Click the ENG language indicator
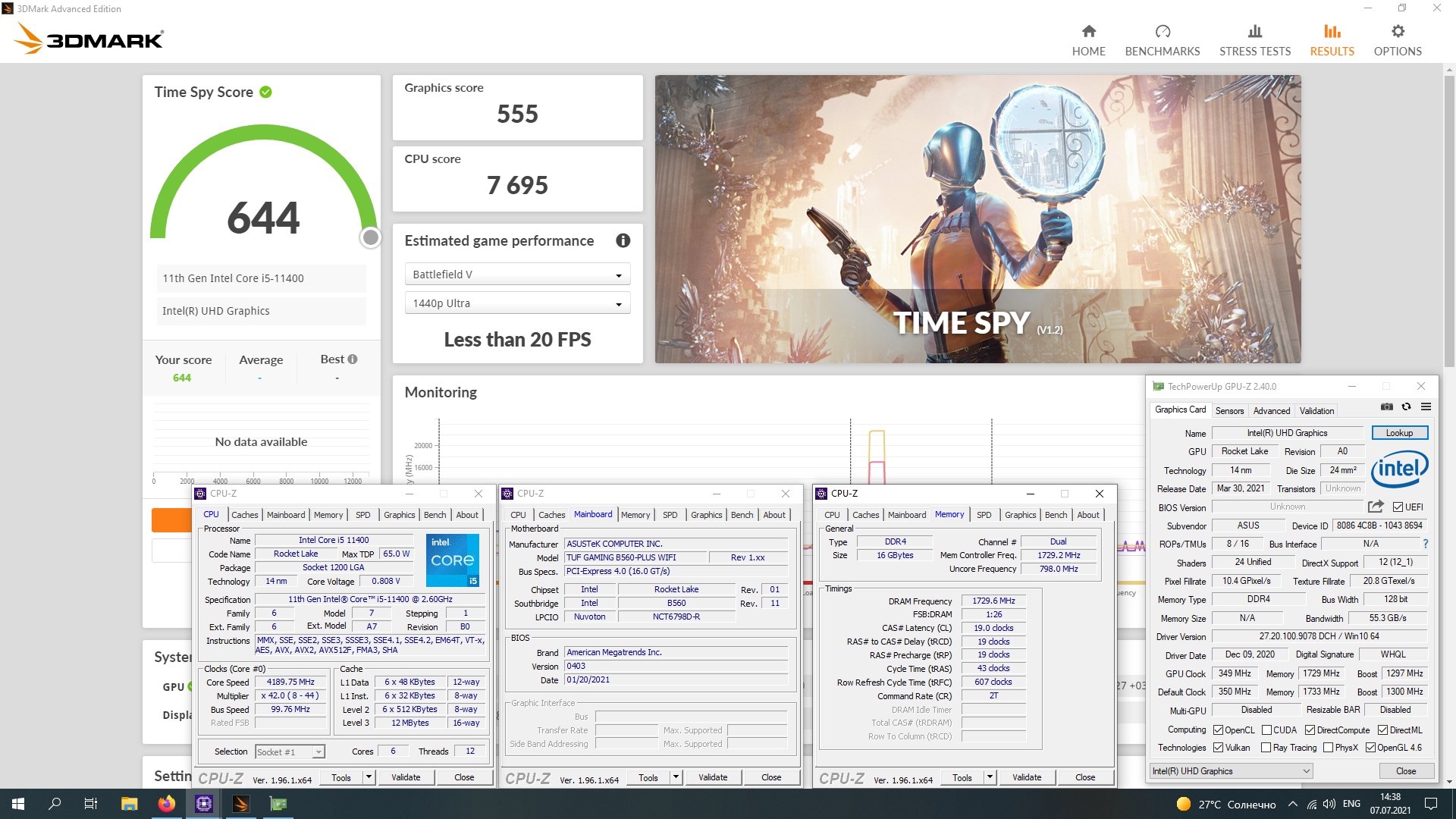1456x819 pixels. pos(1351,804)
